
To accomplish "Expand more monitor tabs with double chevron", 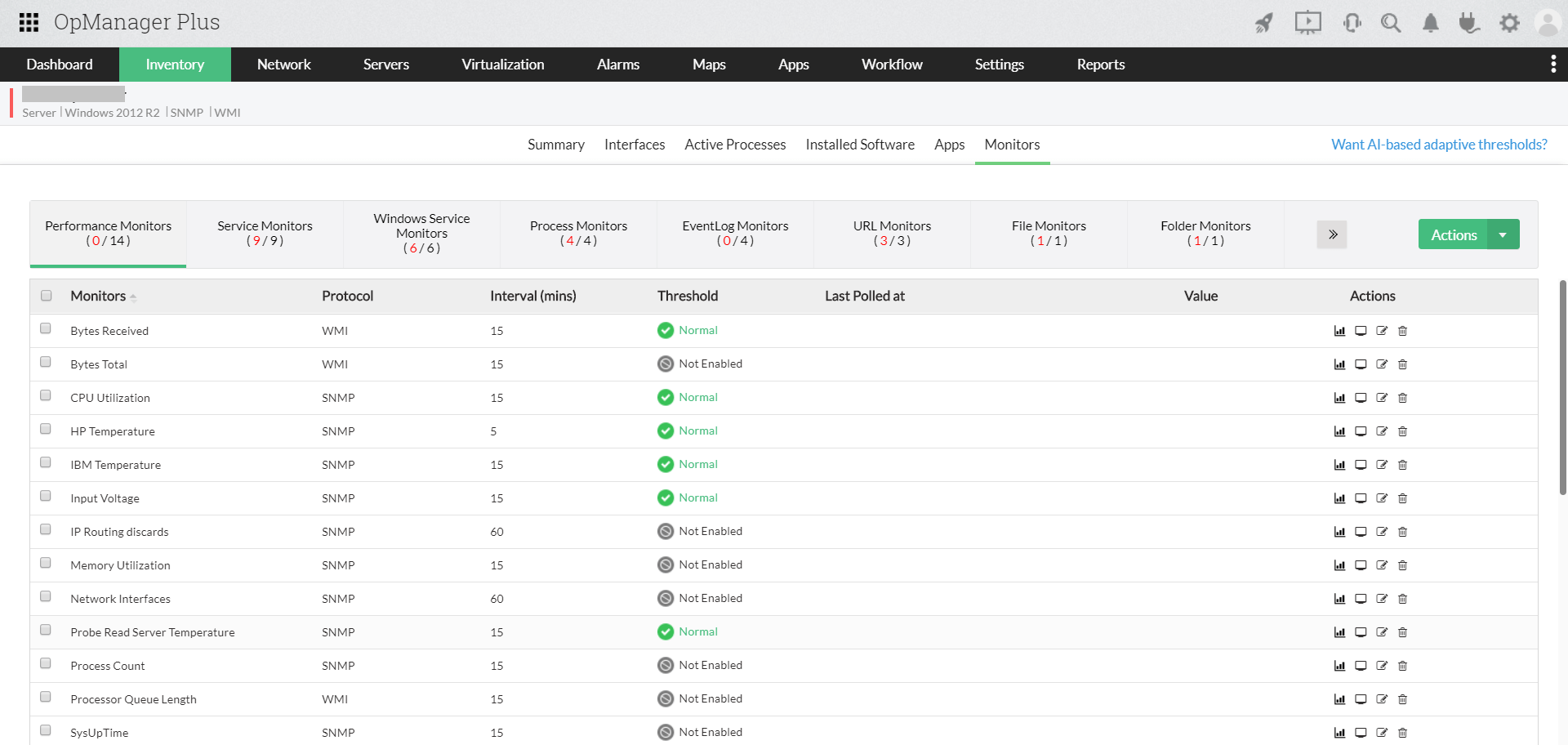I will [x=1332, y=234].
